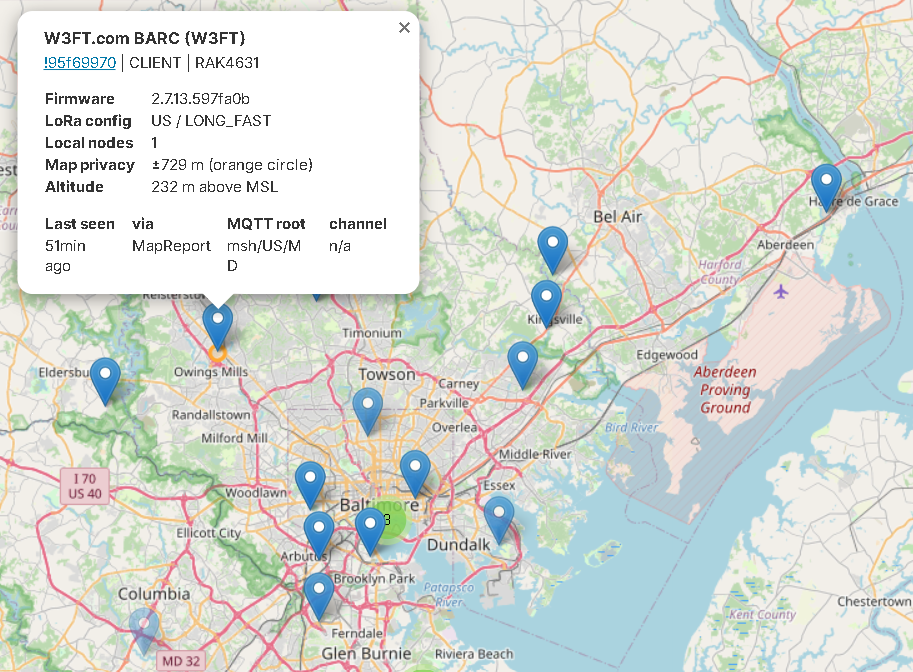913x672 pixels.
Task: Click the airport icon near Aberdeen
Action: coord(781,291)
